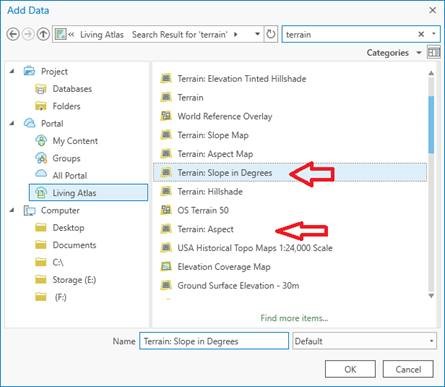Click the results list scroll up arrow
The width and height of the screenshot is (445, 387).
[431, 73]
